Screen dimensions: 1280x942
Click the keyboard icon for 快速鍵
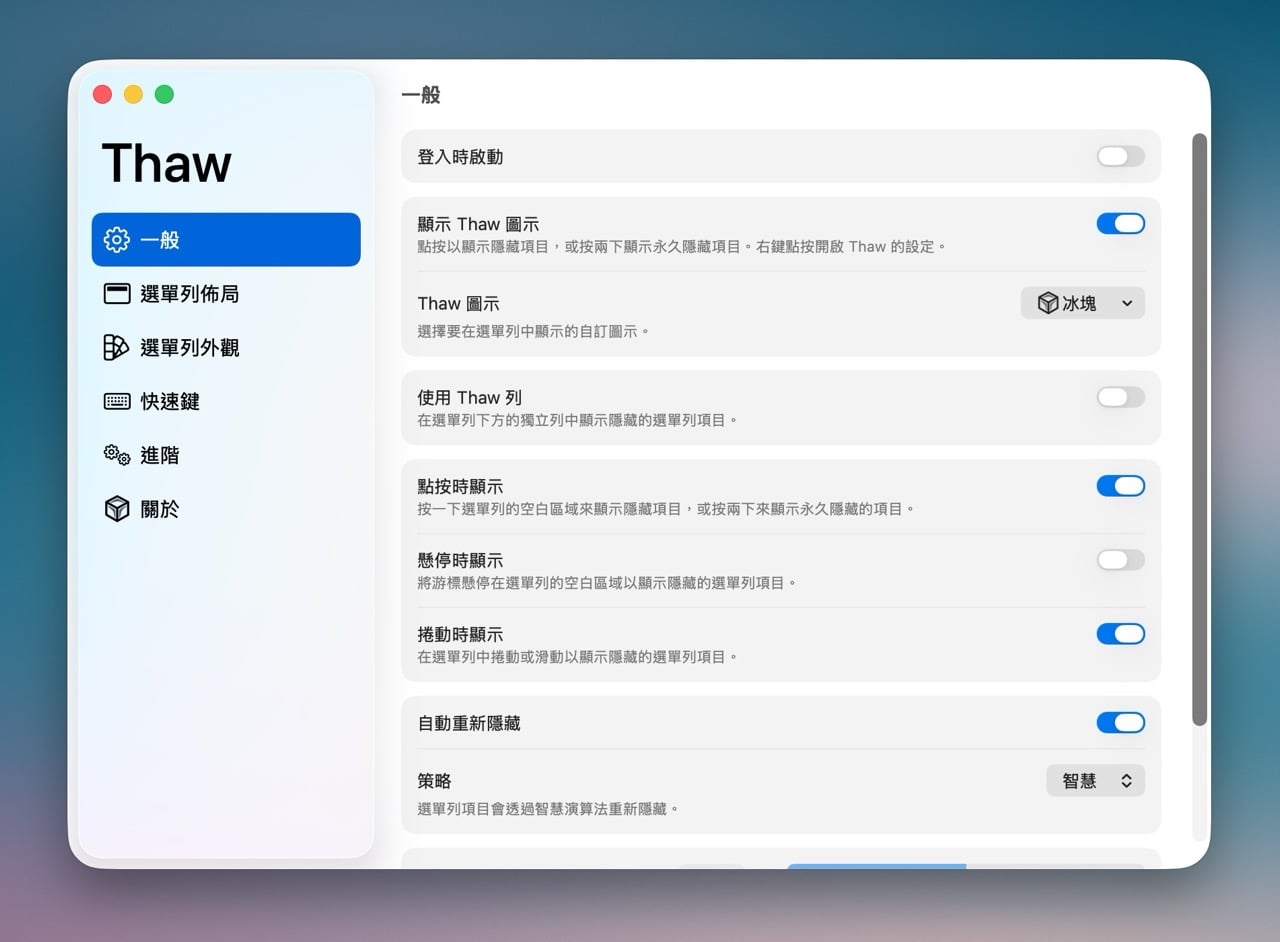(117, 402)
